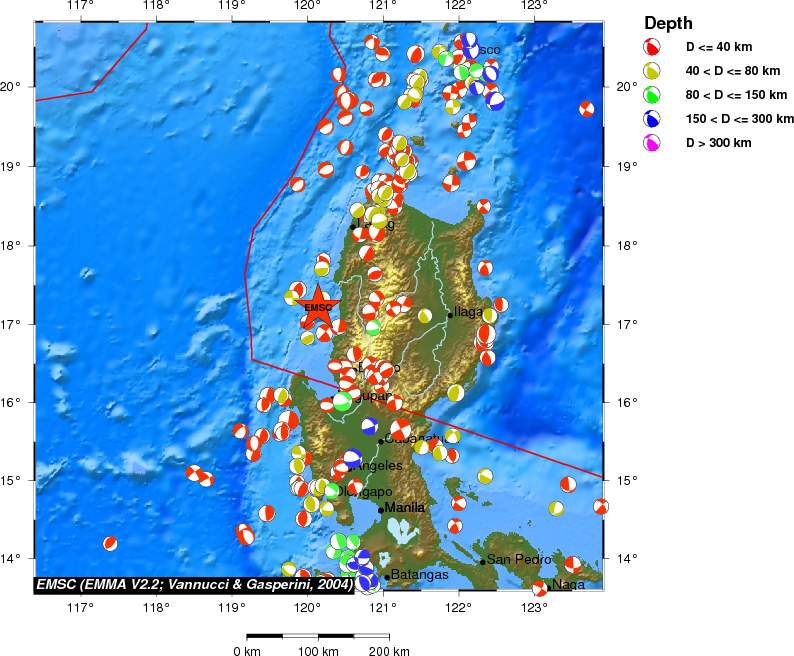
Task: Click the lone red beachball at far right near 19.7° latitude
Action: click(586, 109)
